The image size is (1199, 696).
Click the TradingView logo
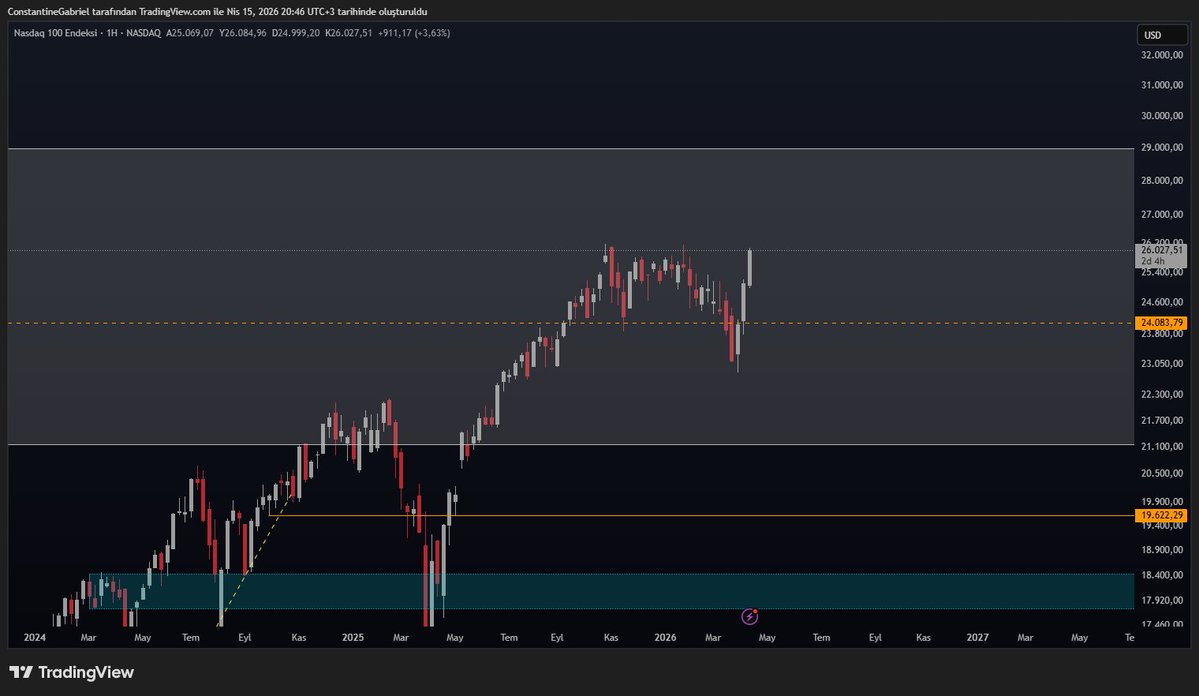point(71,672)
